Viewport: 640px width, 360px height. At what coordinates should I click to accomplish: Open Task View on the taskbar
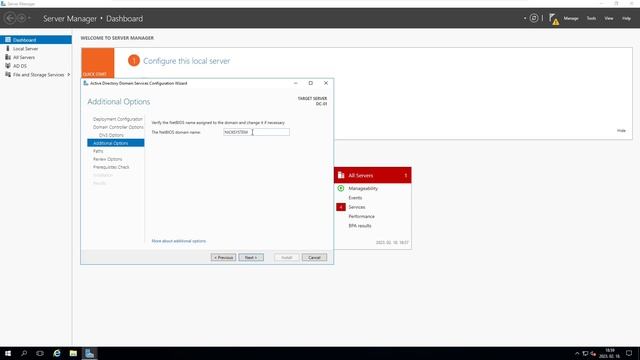(x=40, y=353)
